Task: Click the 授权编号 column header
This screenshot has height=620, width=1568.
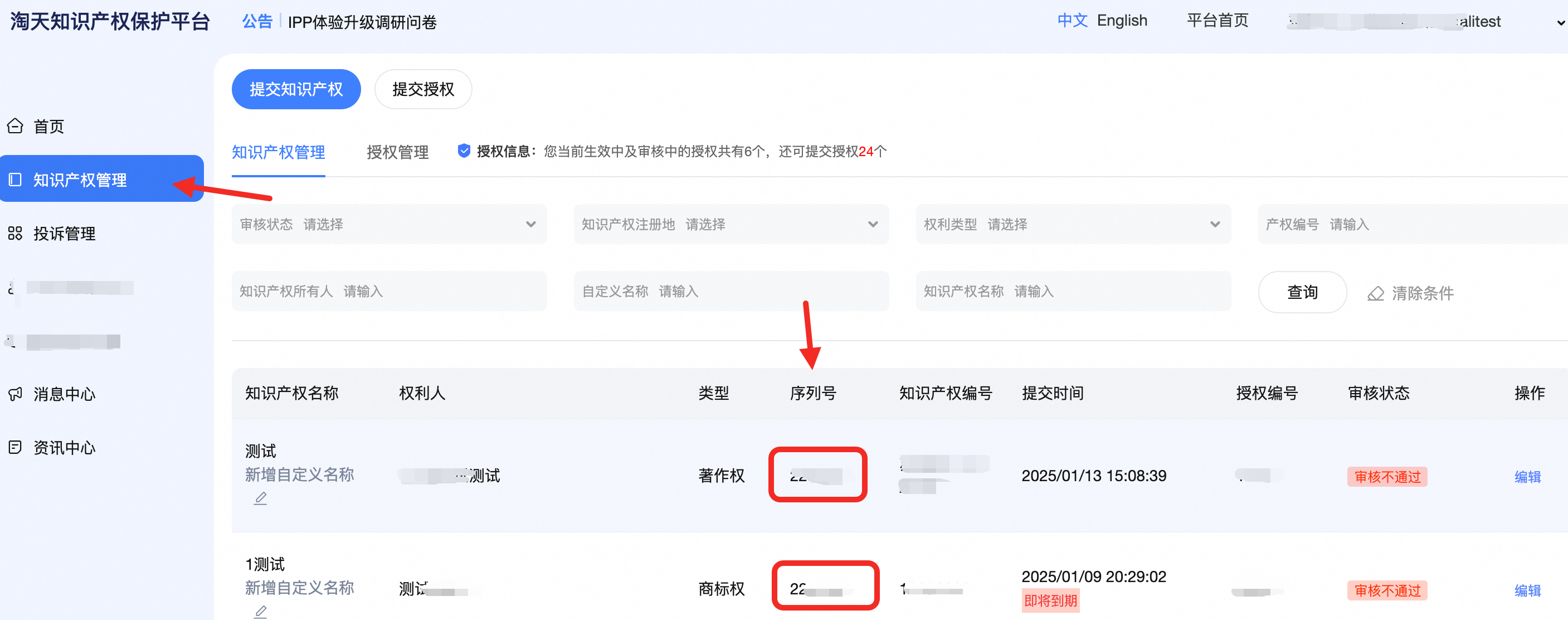Action: 1267,393
